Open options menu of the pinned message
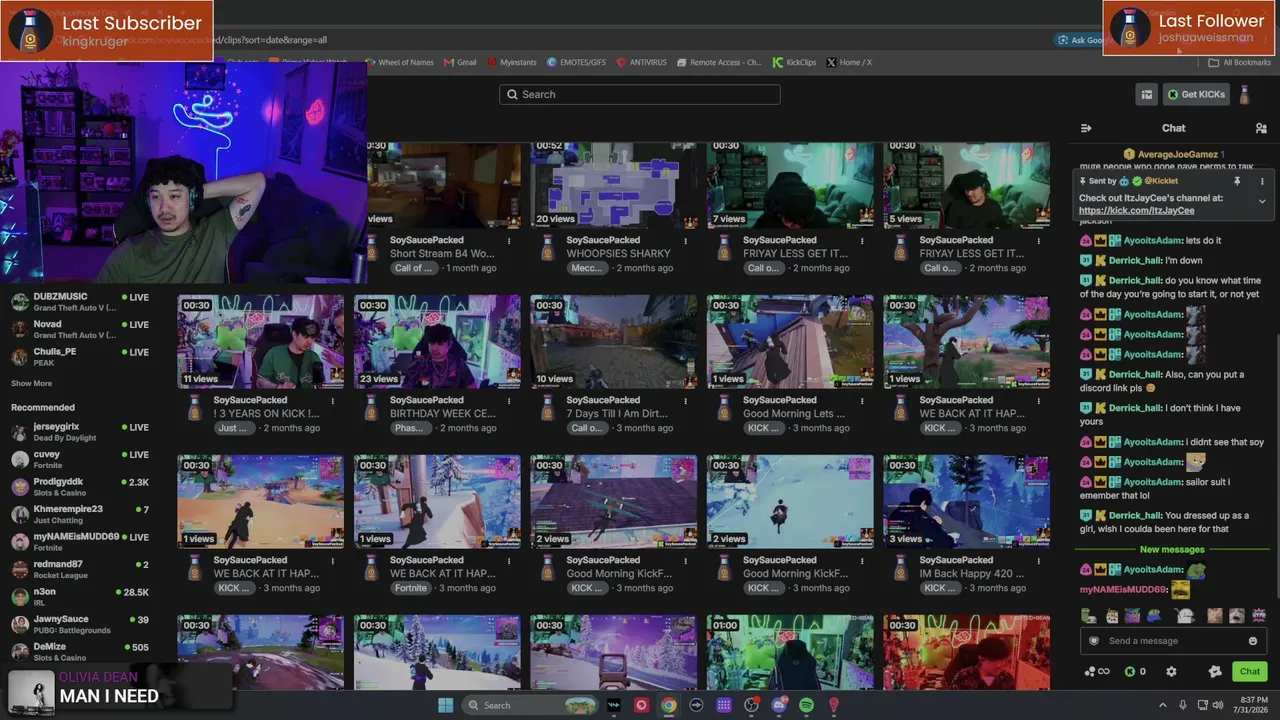This screenshot has width=1280, height=720. point(1262,181)
